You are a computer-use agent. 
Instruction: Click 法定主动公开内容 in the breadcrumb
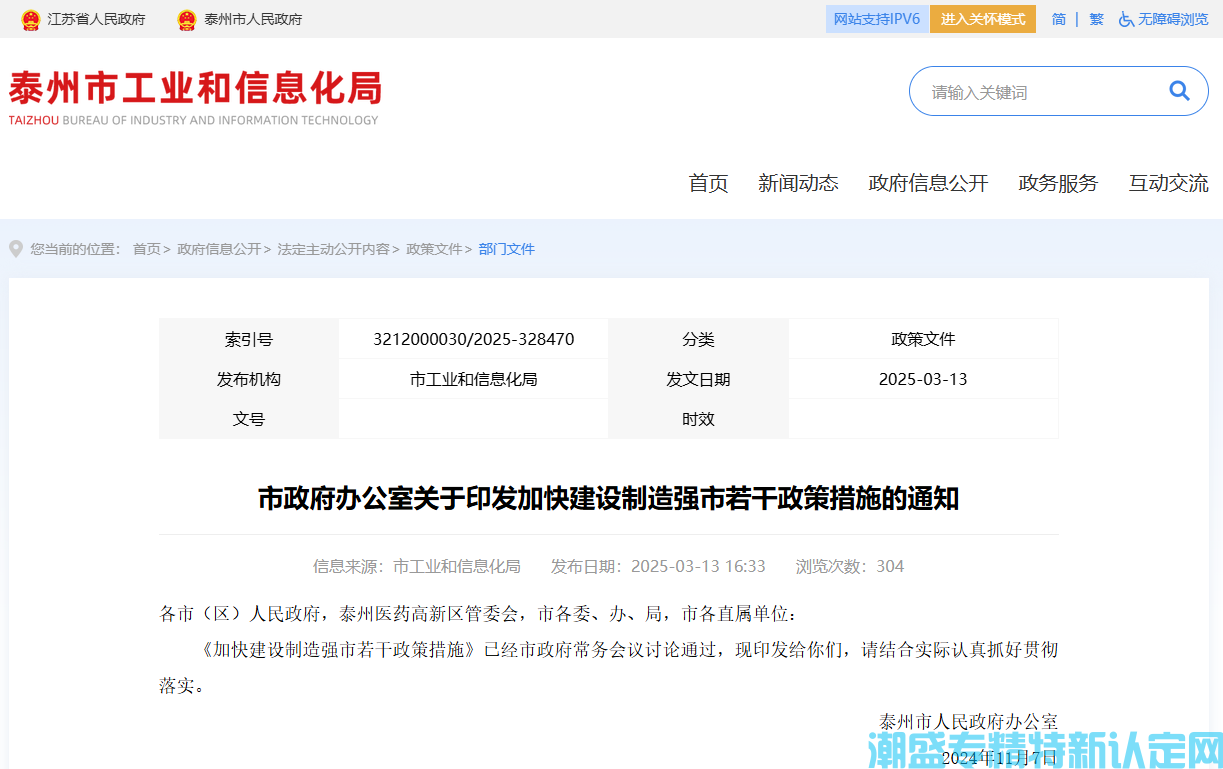pos(333,249)
